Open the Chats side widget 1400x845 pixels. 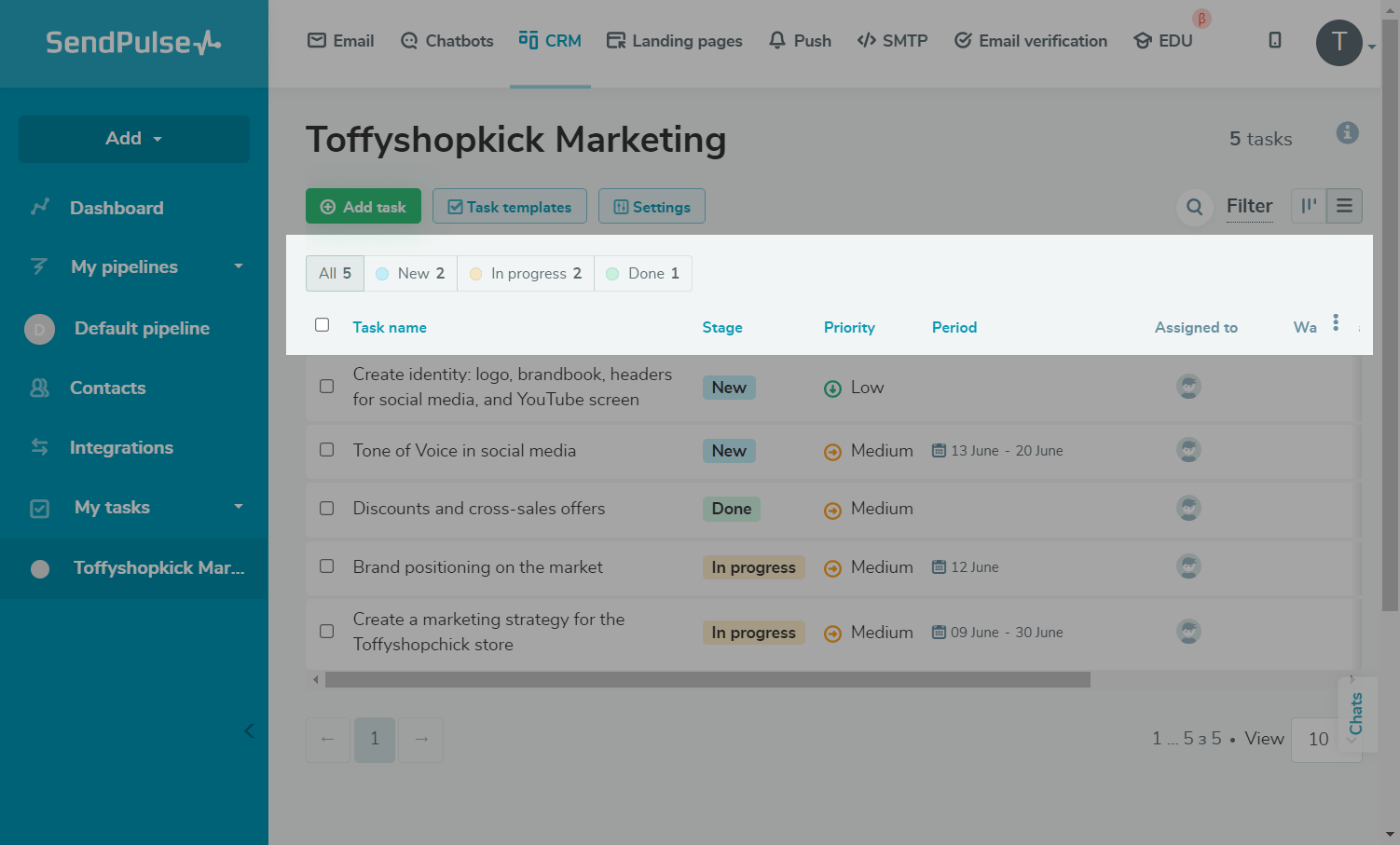pos(1357,714)
